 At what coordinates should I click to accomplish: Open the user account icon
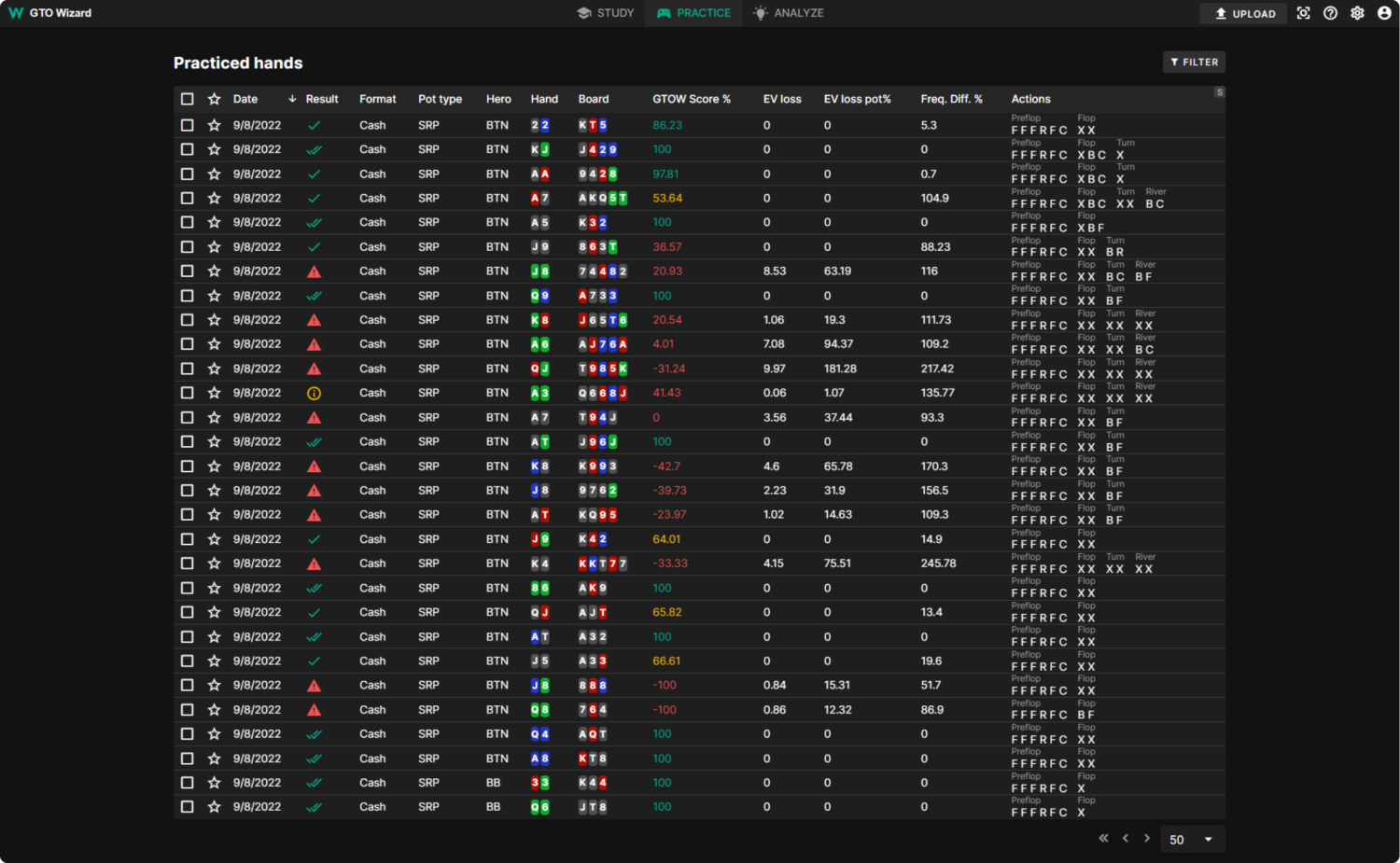click(1384, 13)
